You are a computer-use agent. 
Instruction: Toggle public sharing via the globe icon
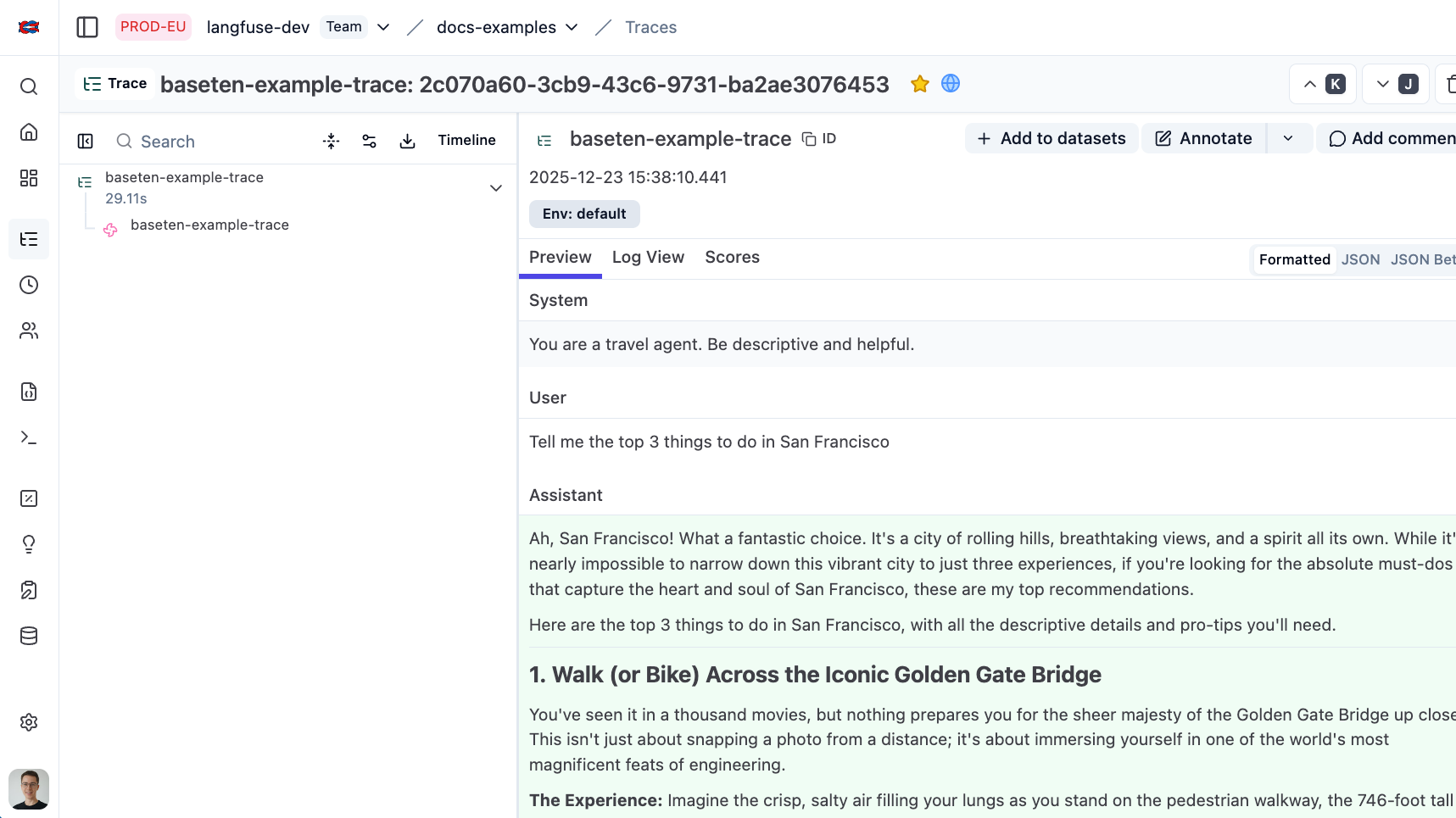pos(951,84)
